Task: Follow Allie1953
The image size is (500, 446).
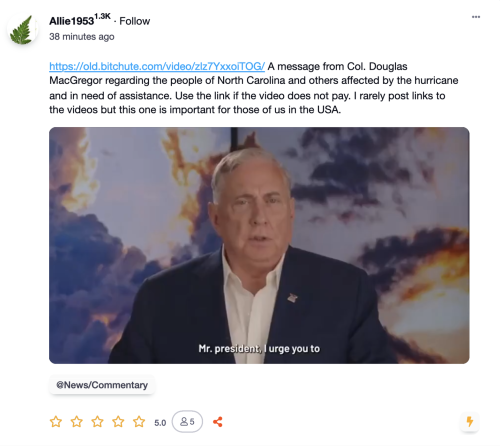Action: [x=135, y=21]
